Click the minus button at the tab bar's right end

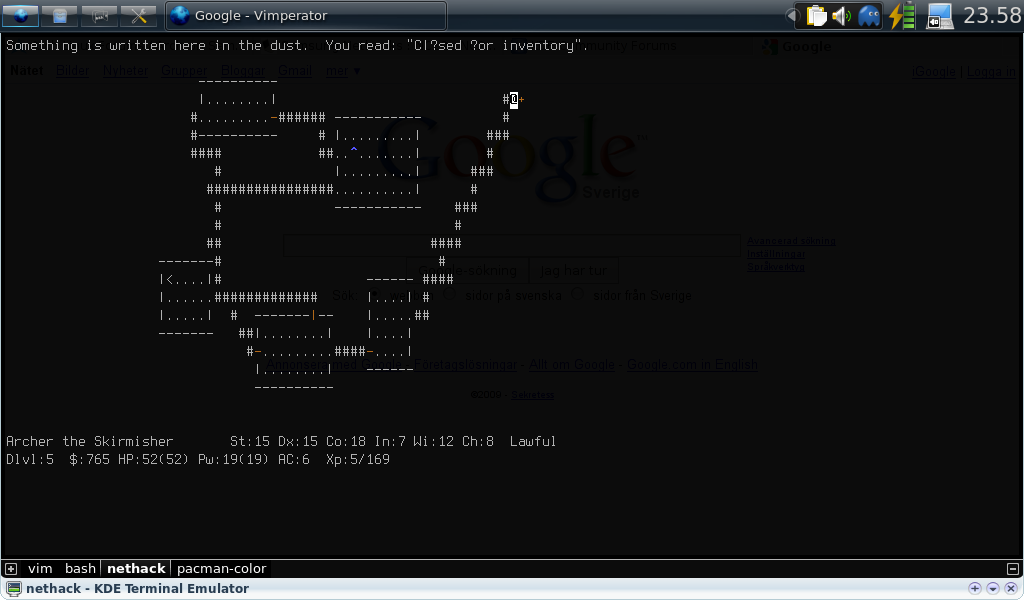1012,569
